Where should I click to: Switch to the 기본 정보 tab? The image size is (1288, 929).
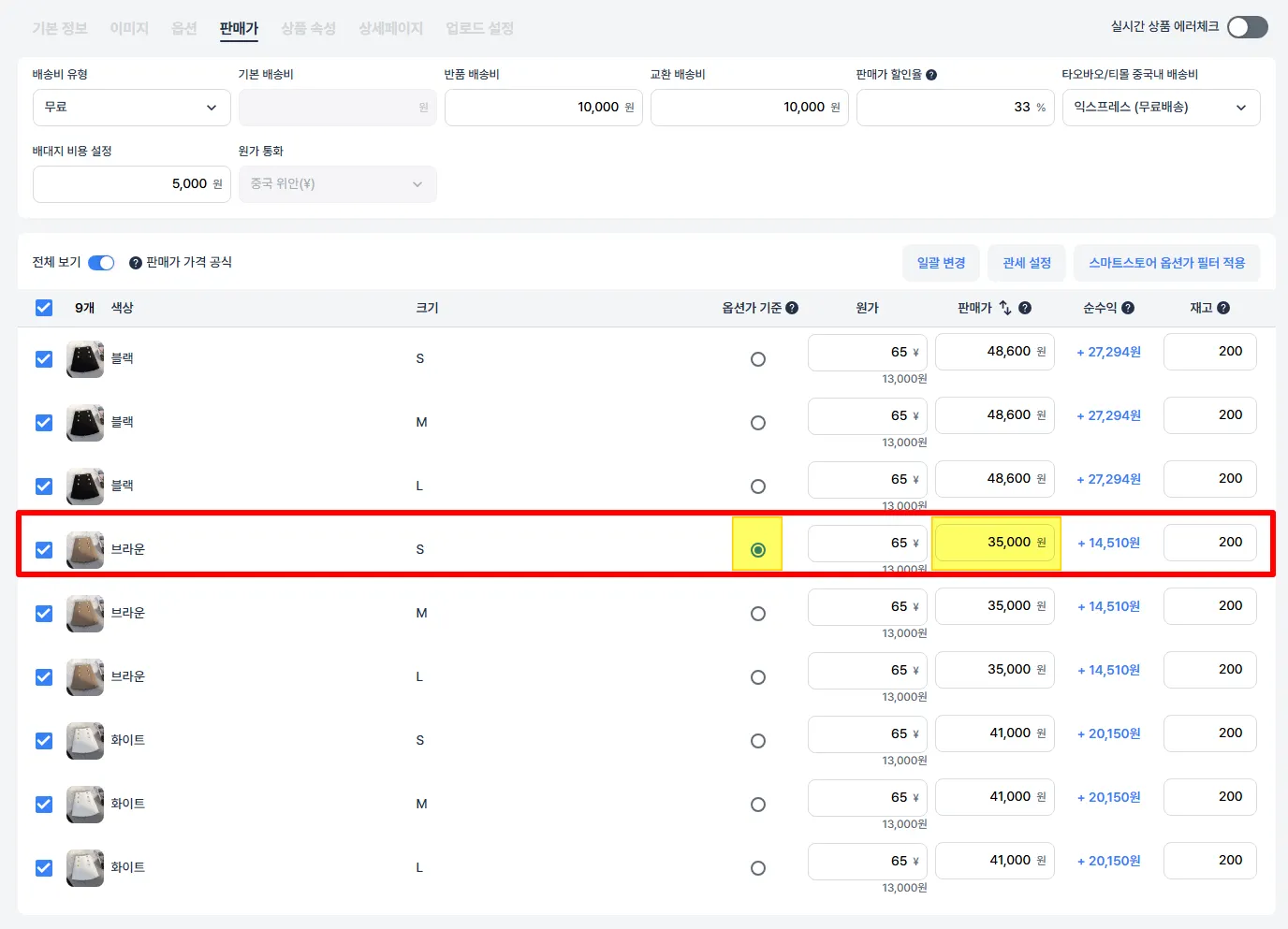(60, 29)
